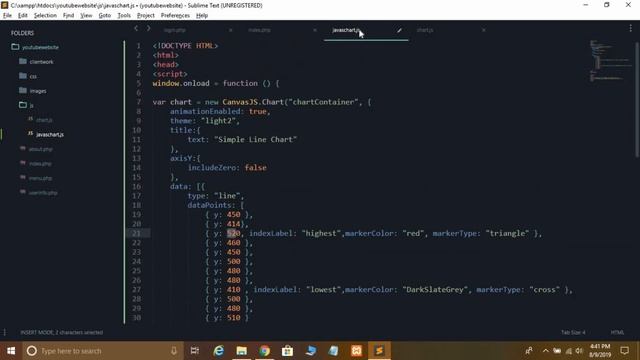Open the Tools menu
This screenshot has width=640, height=360.
coord(124,15)
